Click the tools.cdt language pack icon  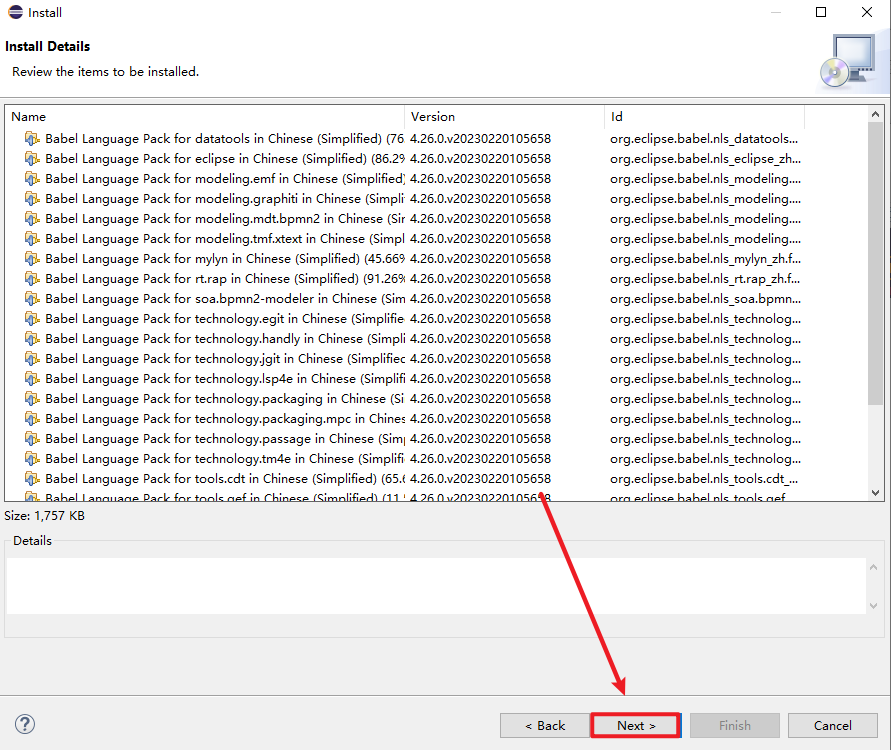[x=32, y=479]
